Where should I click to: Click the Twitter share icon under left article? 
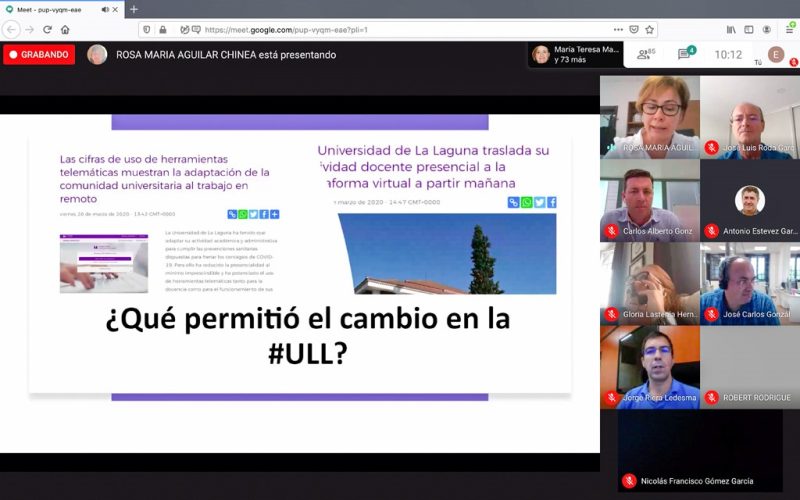(254, 214)
